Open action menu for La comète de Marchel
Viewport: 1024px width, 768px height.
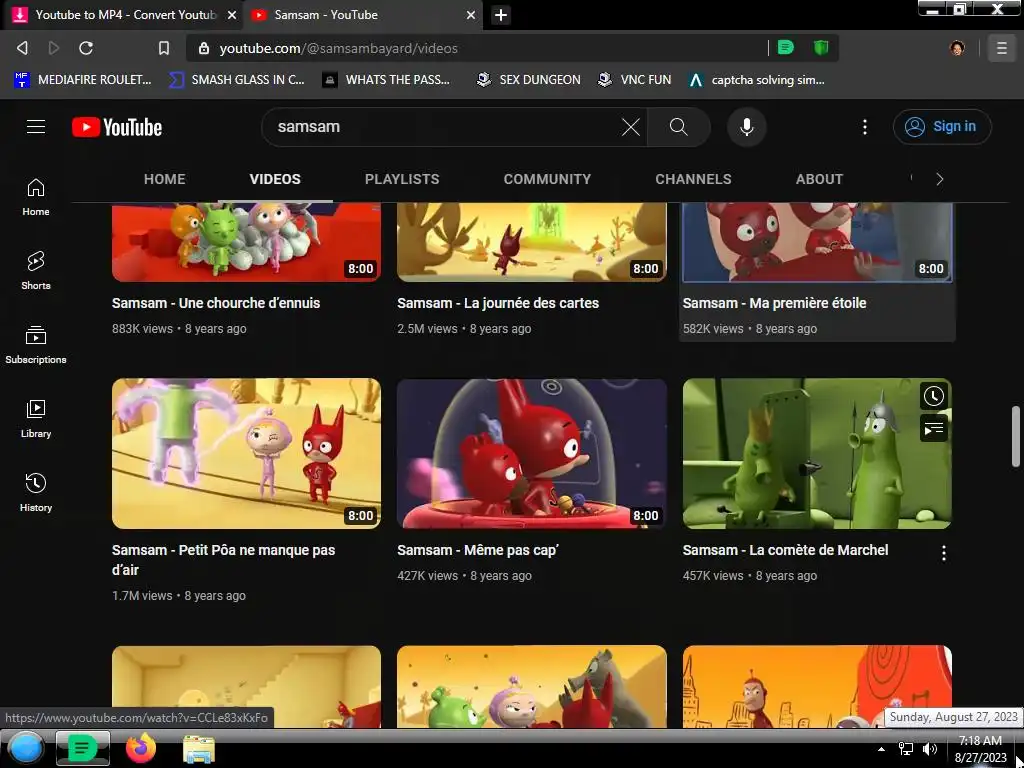pyautogui.click(x=944, y=553)
